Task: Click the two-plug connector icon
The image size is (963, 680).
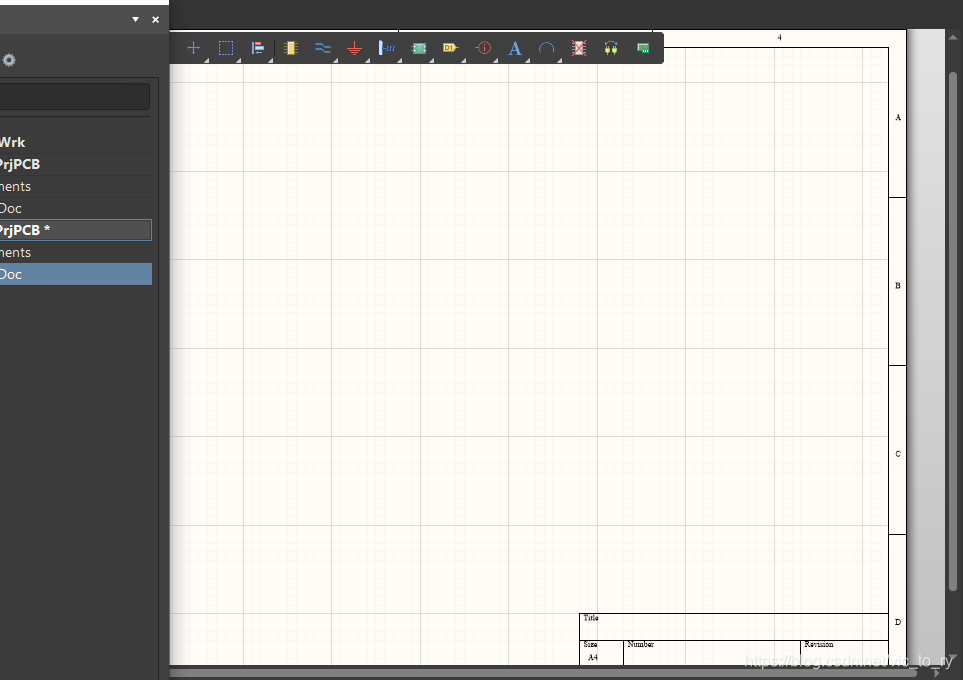Action: pyautogui.click(x=611, y=48)
